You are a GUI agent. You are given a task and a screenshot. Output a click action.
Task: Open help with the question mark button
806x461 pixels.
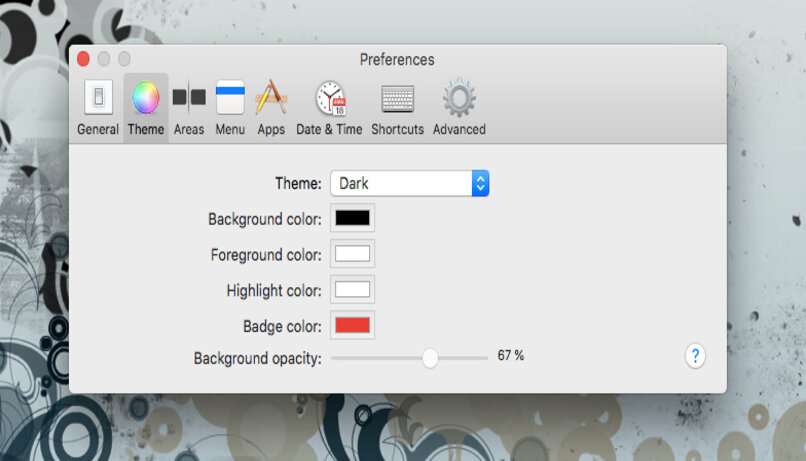coord(695,356)
